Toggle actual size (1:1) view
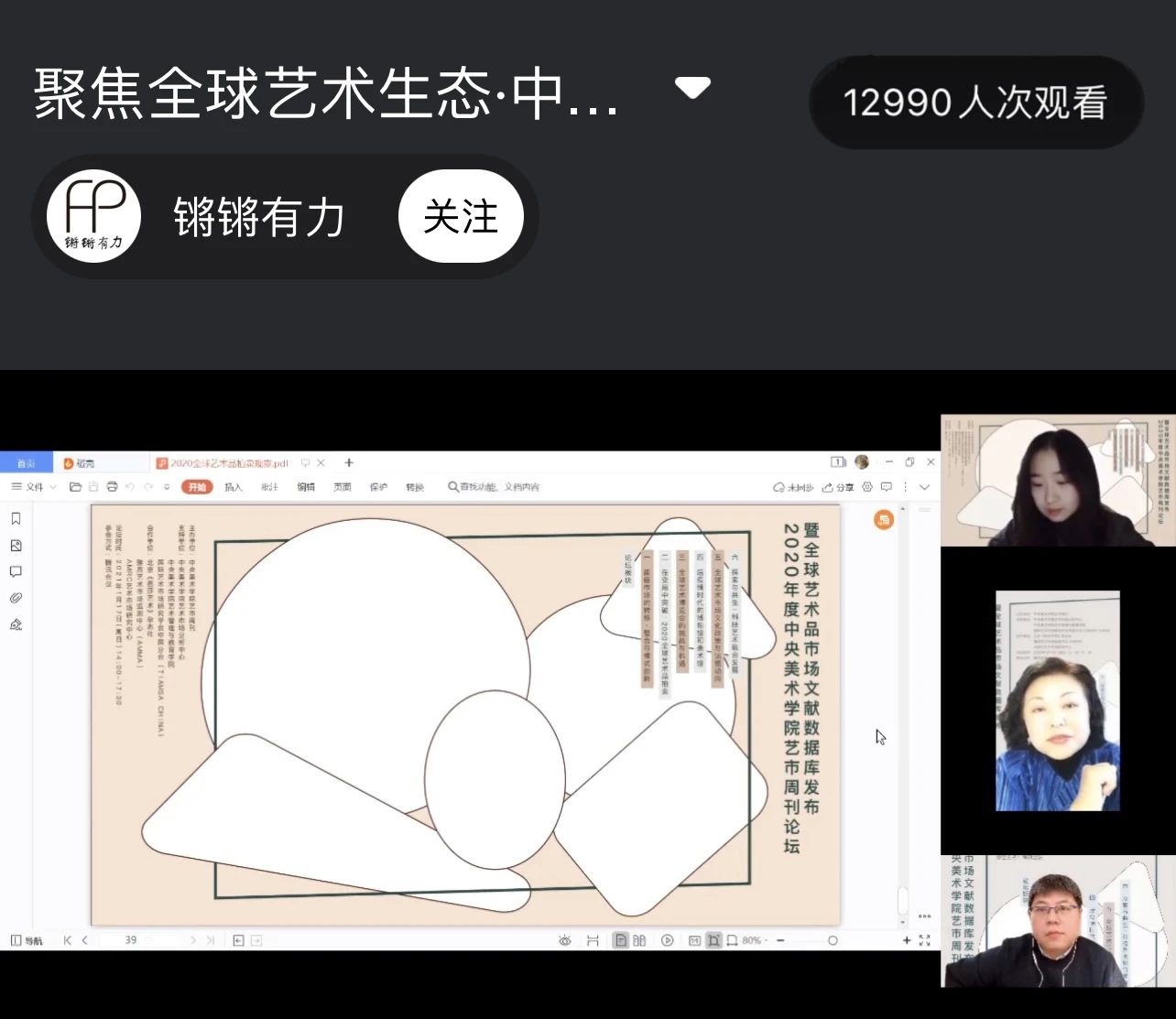 (694, 940)
